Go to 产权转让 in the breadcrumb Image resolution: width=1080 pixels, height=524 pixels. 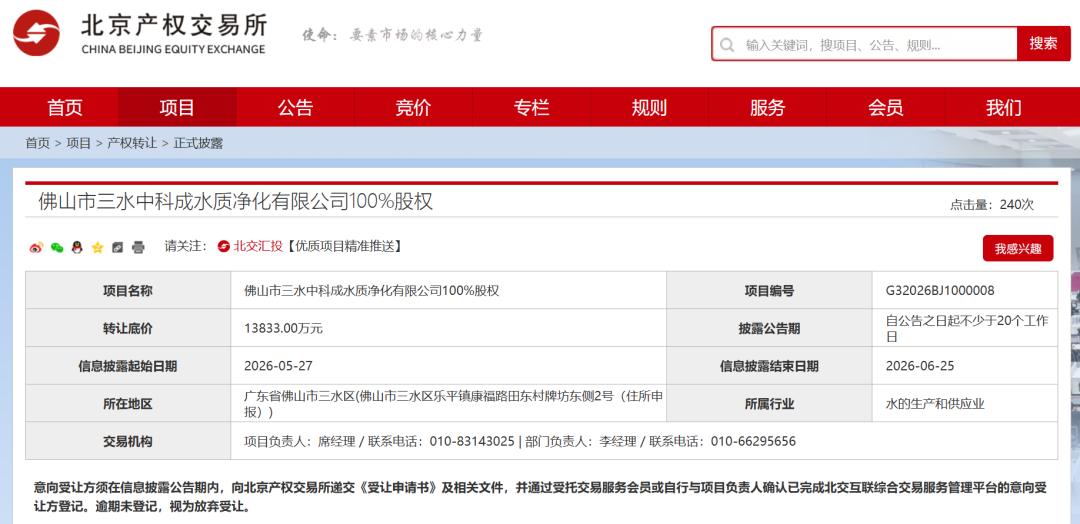(132, 143)
